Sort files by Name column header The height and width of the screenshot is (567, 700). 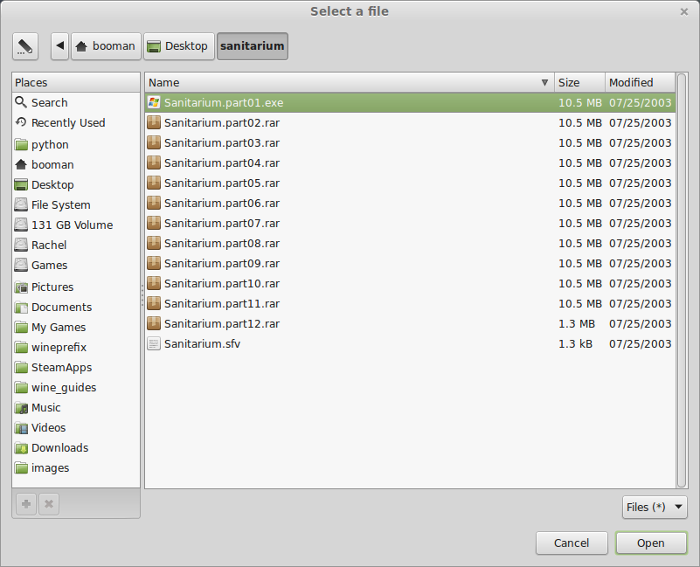pyautogui.click(x=350, y=83)
